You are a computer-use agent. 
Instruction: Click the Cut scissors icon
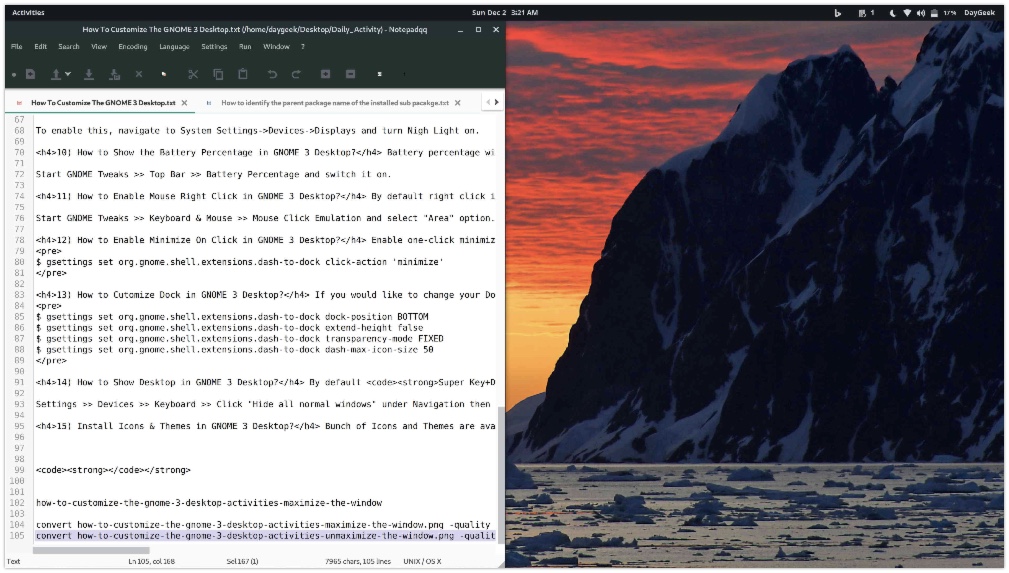(193, 74)
